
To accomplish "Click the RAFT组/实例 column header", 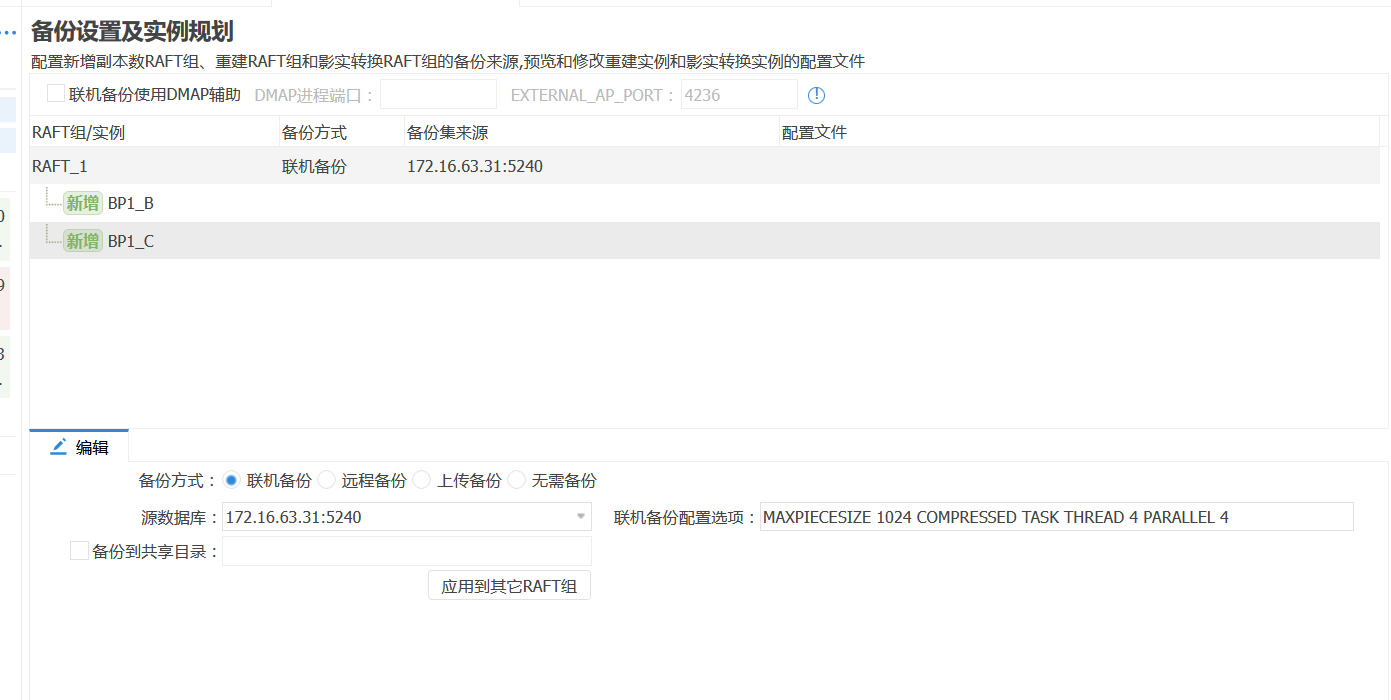I will 155,132.
